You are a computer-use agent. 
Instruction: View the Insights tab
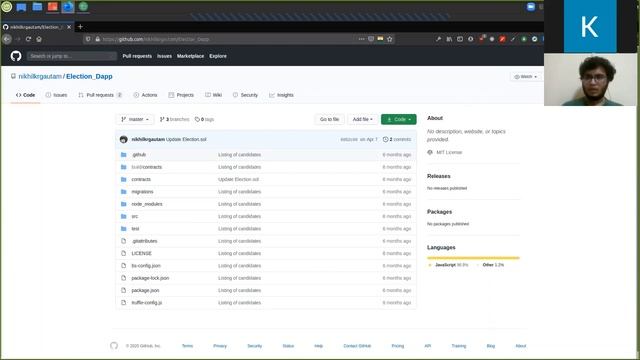coord(281,95)
